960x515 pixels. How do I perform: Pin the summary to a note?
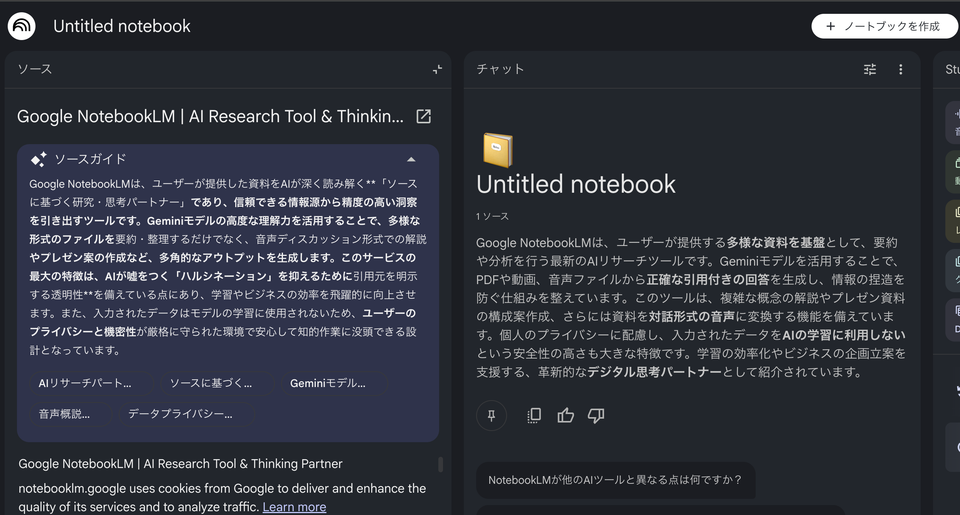tap(492, 416)
